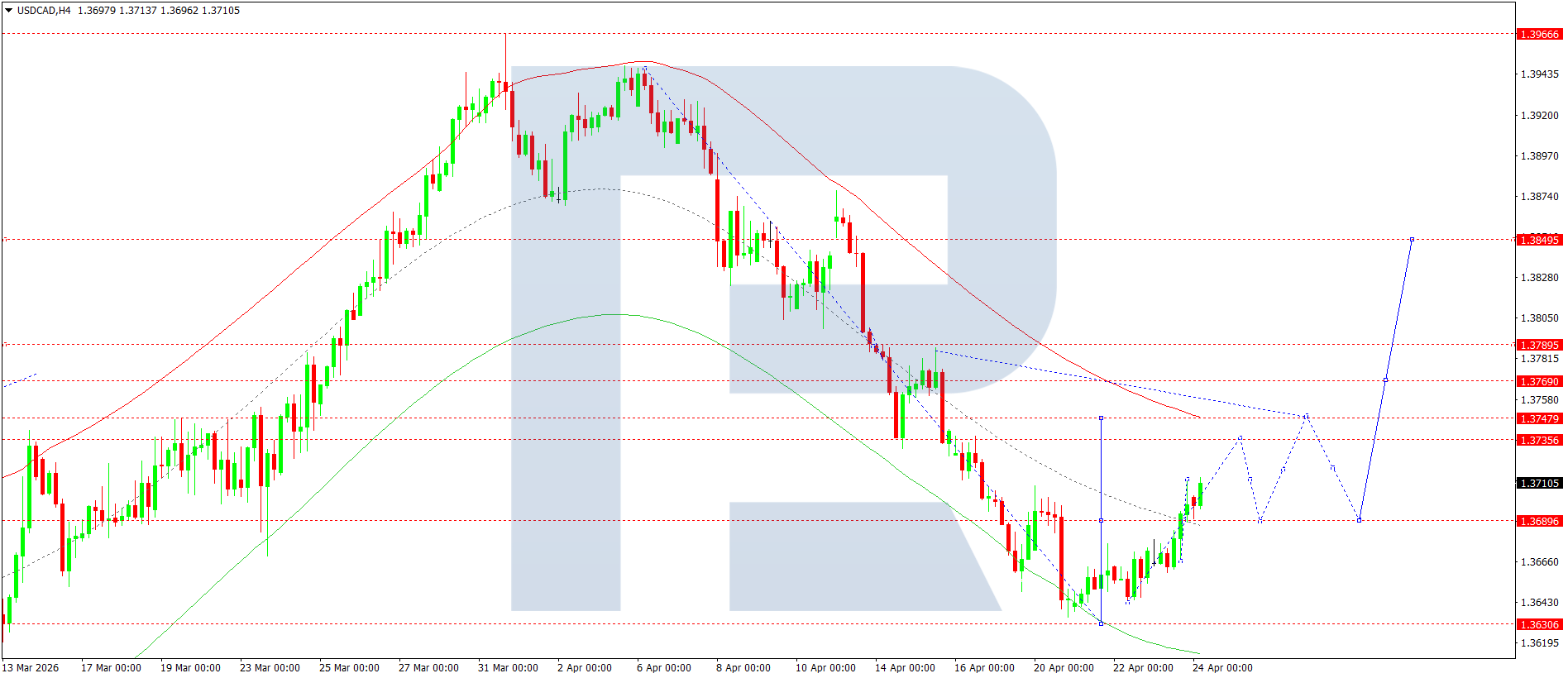The height and width of the screenshot is (678, 1568).
Task: Select the 1.37479 red price label
Action: pos(1539,418)
